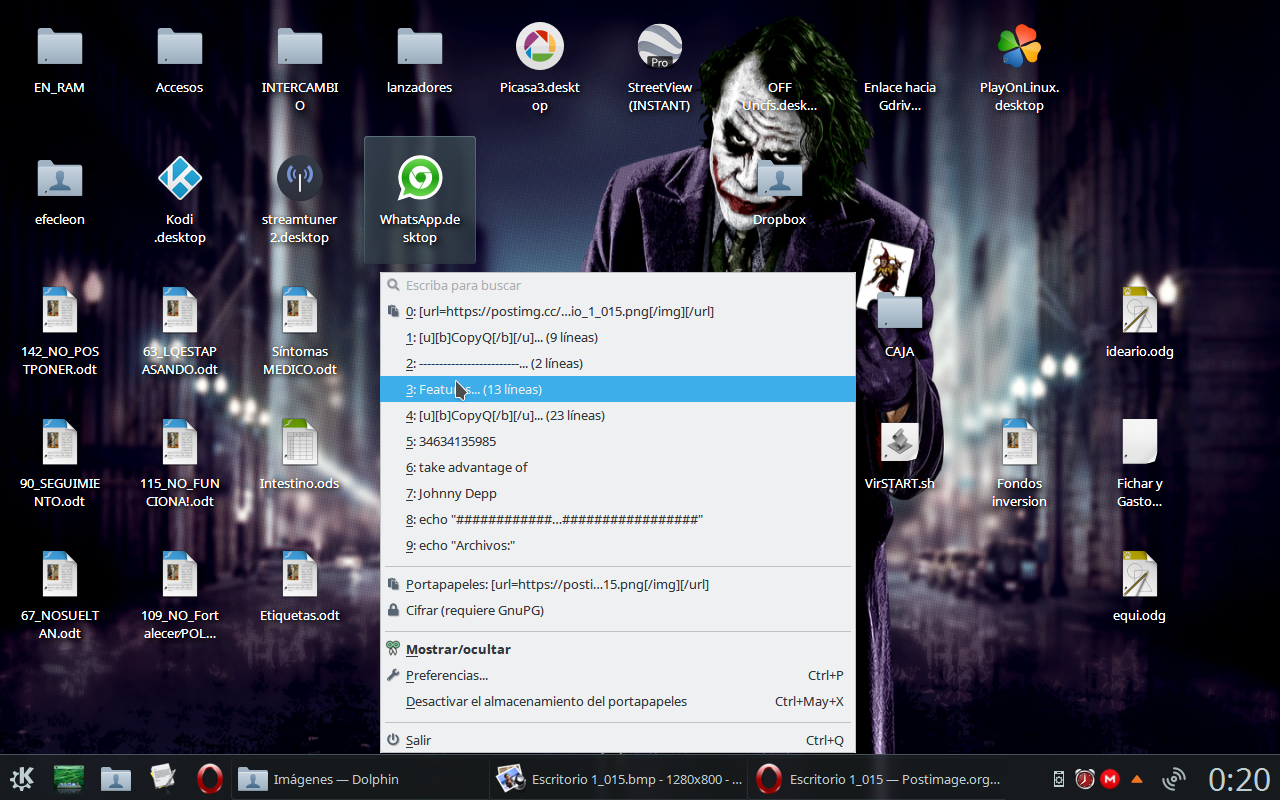Image resolution: width=1280 pixels, height=800 pixels.
Task: Open the red M (MEGA) tray icon
Action: point(1110,779)
